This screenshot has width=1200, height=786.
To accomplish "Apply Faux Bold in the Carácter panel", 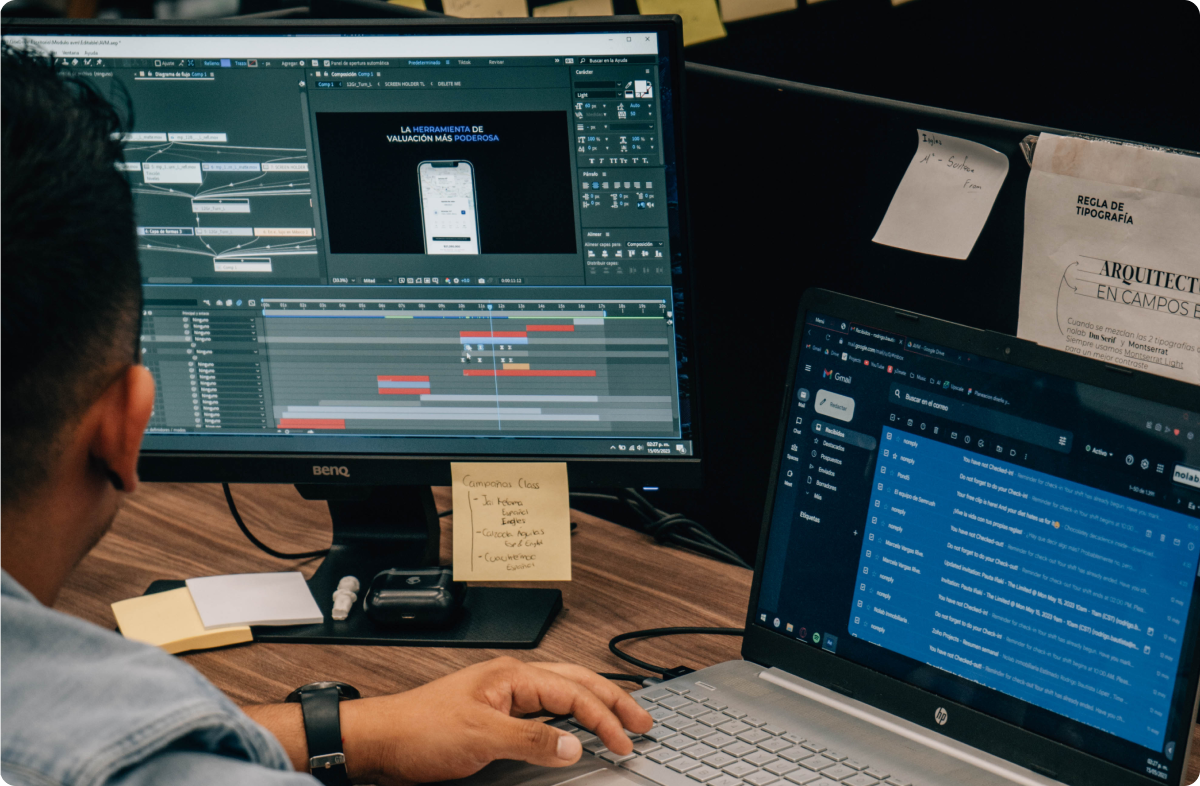I will click(x=594, y=159).
